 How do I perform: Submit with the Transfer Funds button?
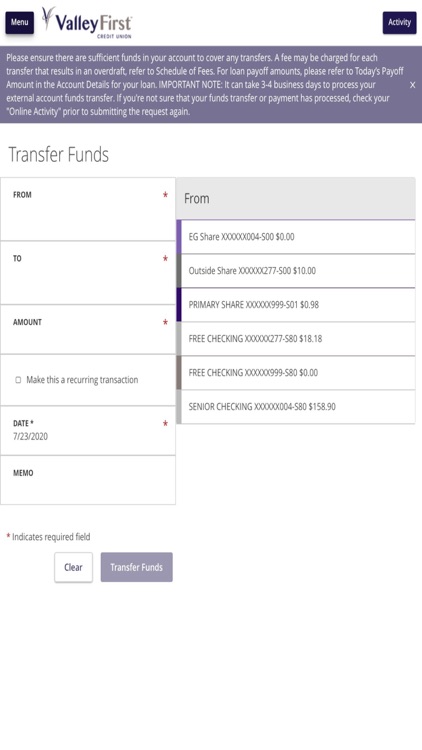click(x=136, y=567)
